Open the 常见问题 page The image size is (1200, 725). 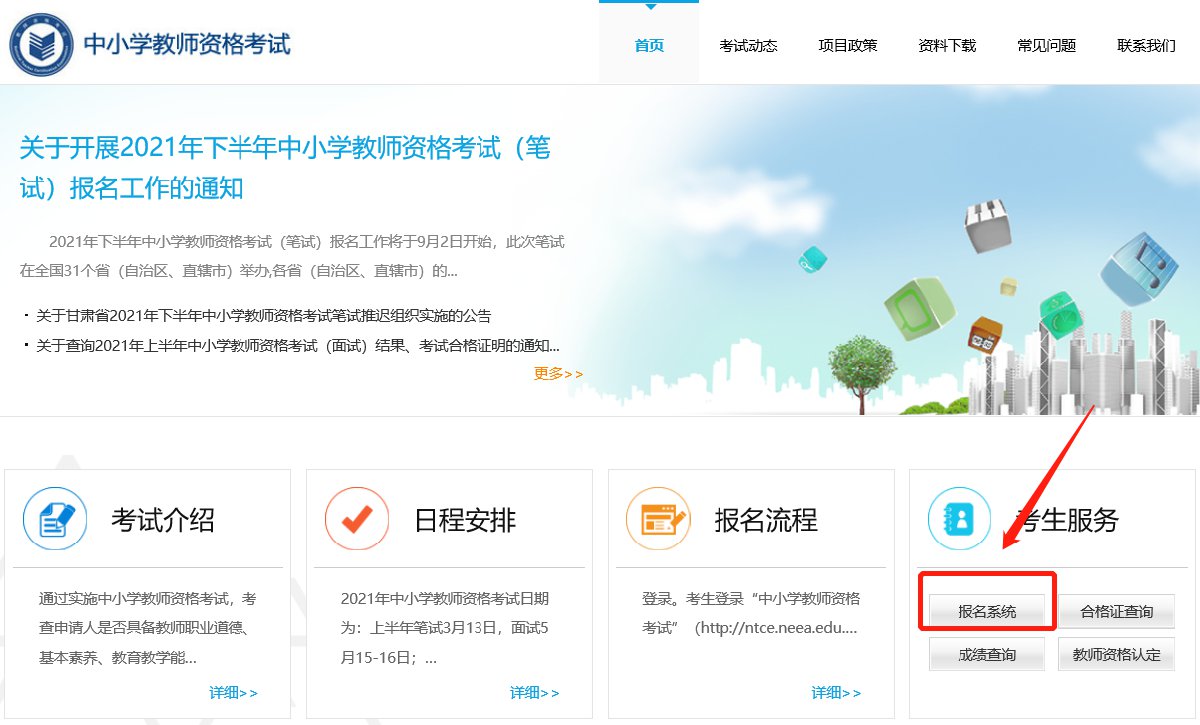(1046, 46)
